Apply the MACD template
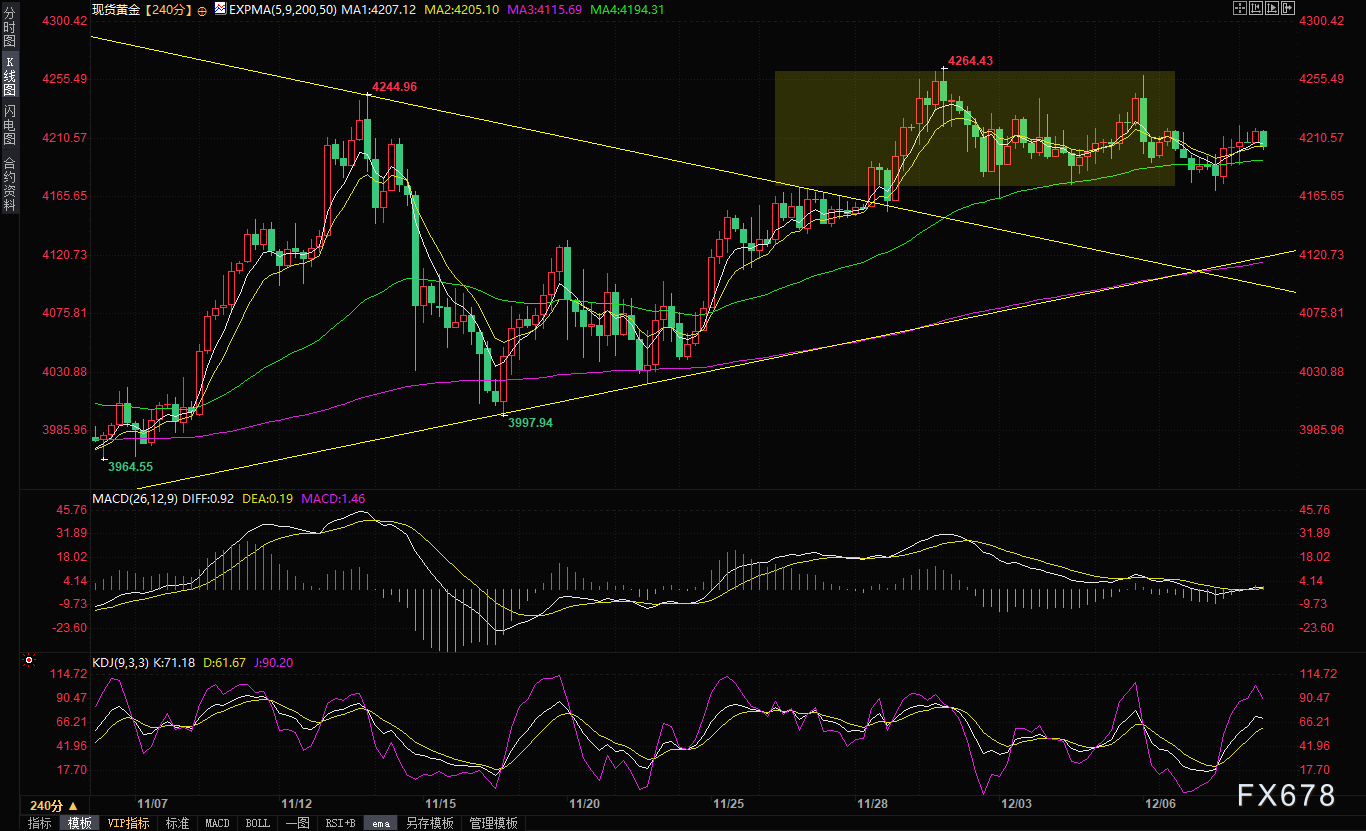Viewport: 1366px width, 831px height. pyautogui.click(x=217, y=823)
